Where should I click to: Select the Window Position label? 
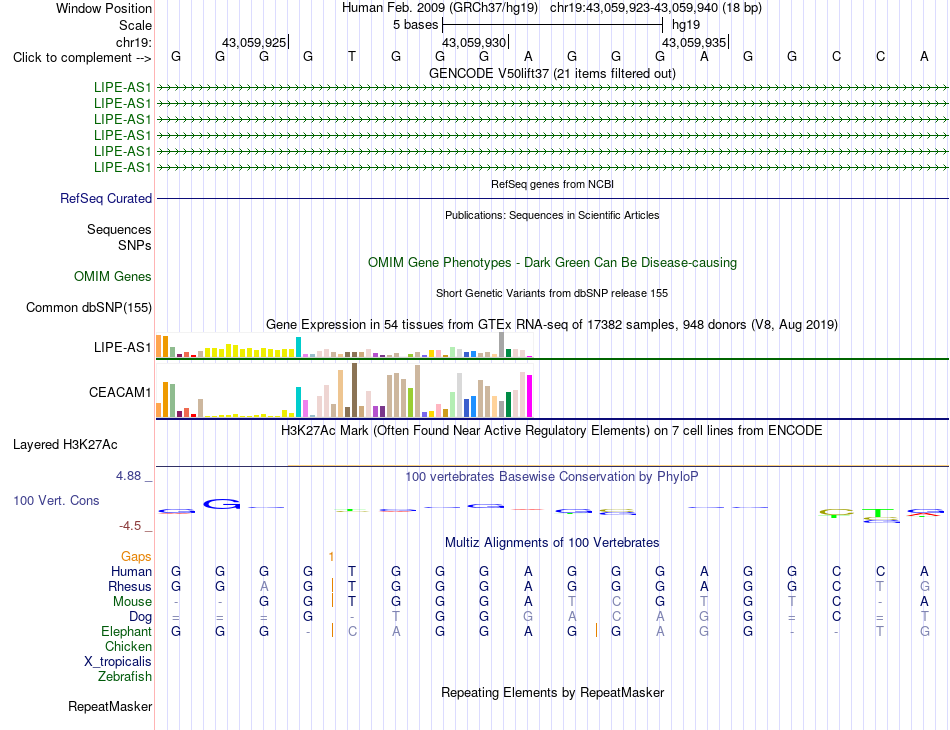[x=104, y=8]
